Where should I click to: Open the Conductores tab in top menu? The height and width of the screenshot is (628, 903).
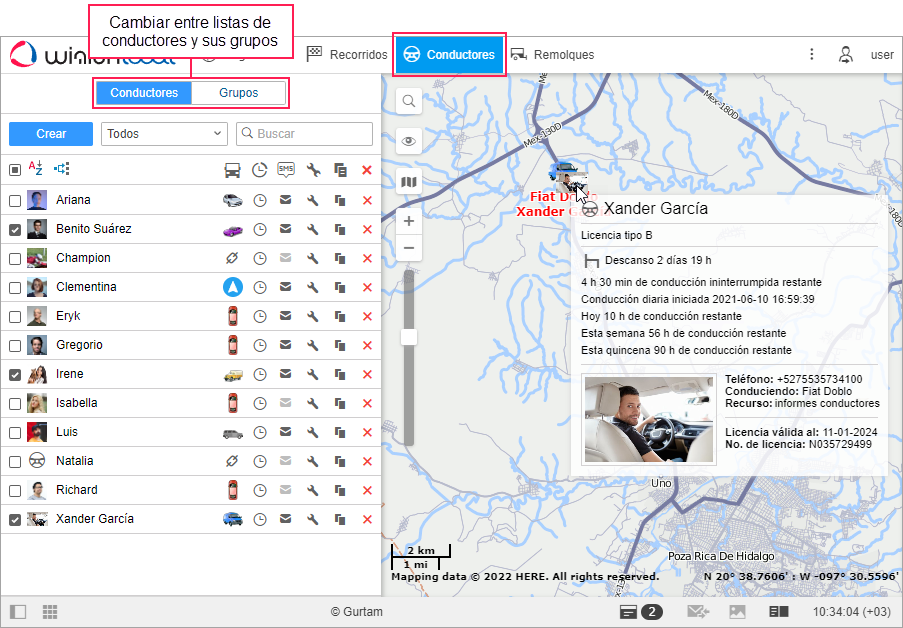pos(449,55)
